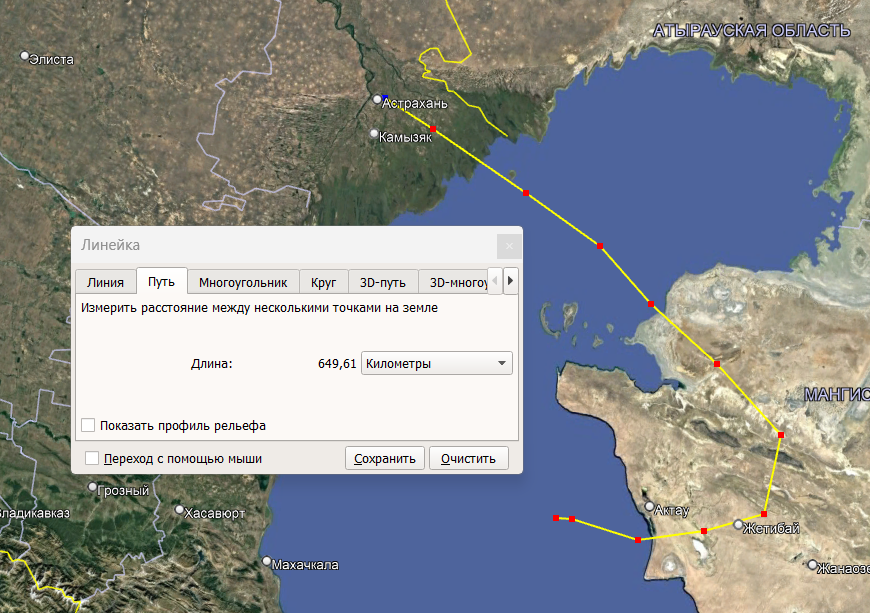Screen dimensions: 870x613
Task: Close the Линейка ruler dialog
Action: [x=509, y=246]
